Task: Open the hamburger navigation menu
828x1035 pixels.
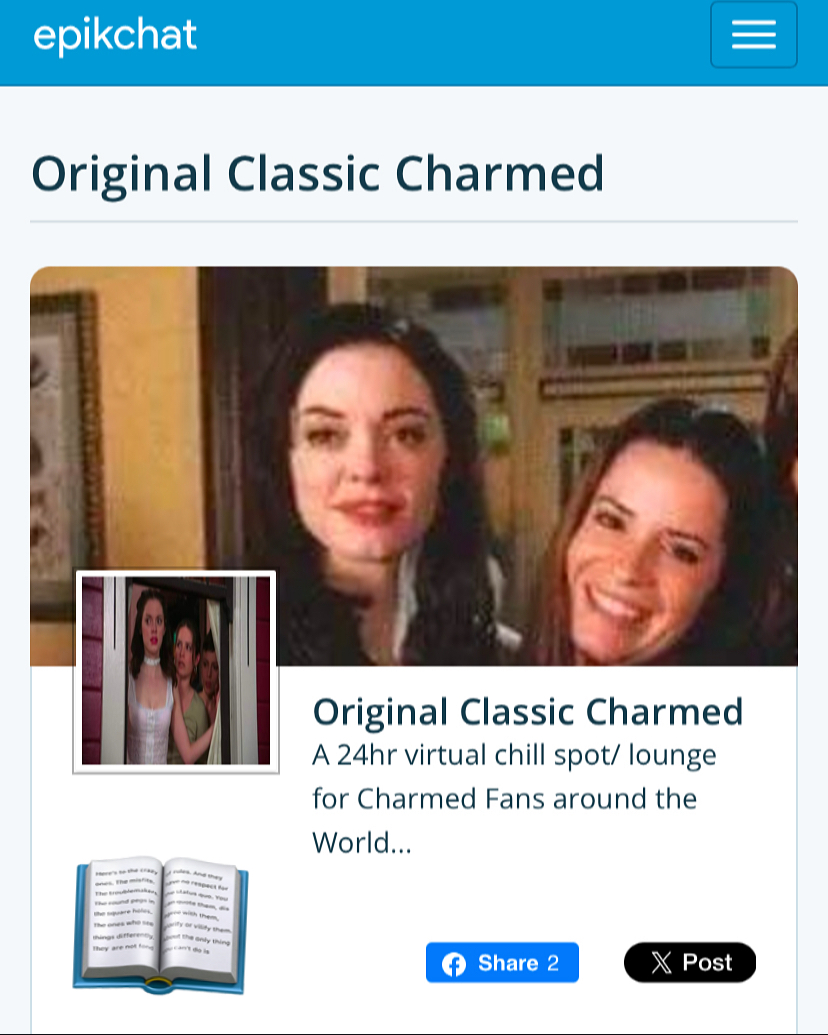Action: point(753,34)
